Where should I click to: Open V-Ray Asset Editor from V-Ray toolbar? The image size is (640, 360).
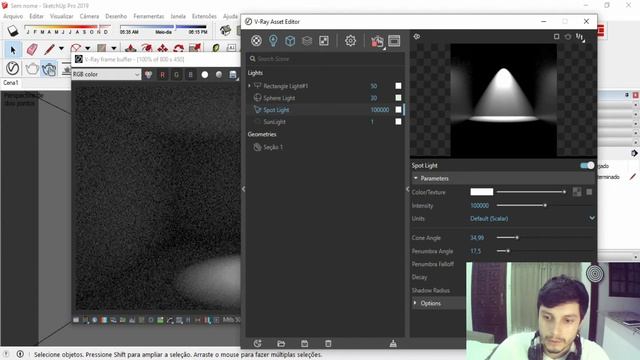(x=13, y=68)
